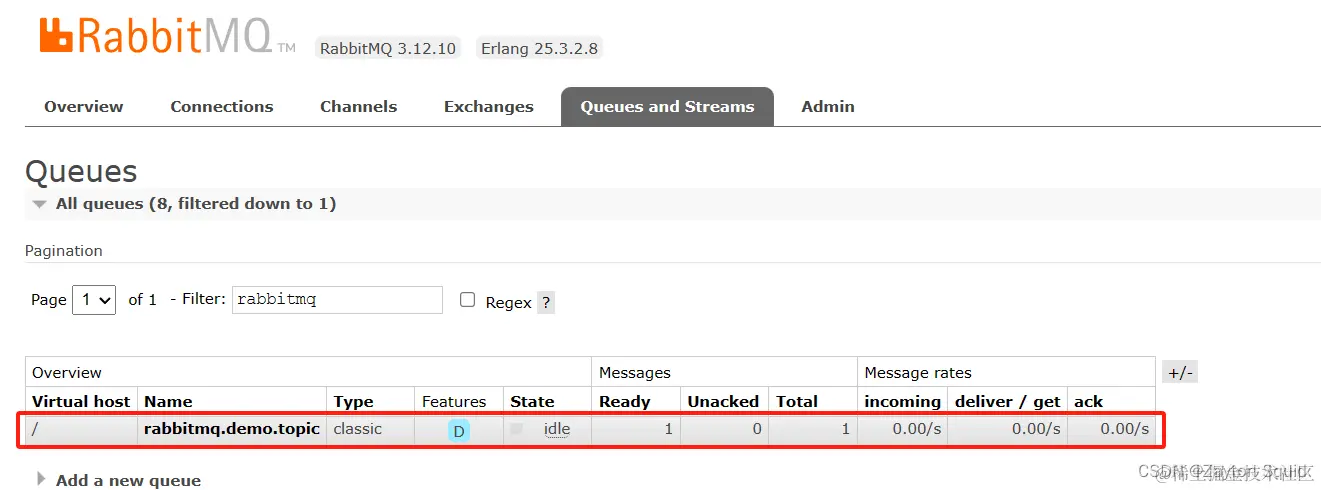Open the Page number dropdown
Viewport: 1321px width, 490px height.
[94, 299]
